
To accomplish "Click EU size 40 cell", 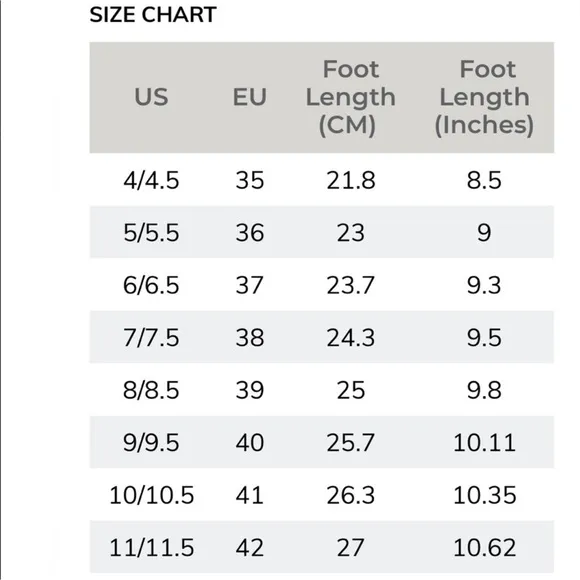I will (250, 443).
